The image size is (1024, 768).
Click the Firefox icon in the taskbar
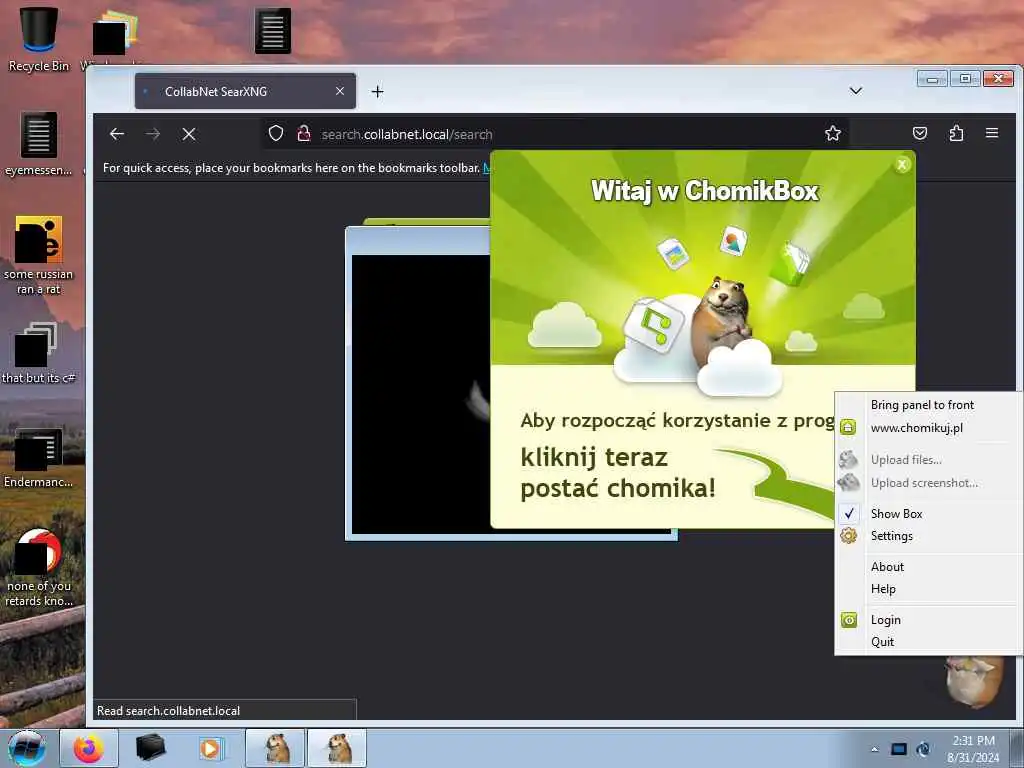click(x=89, y=748)
